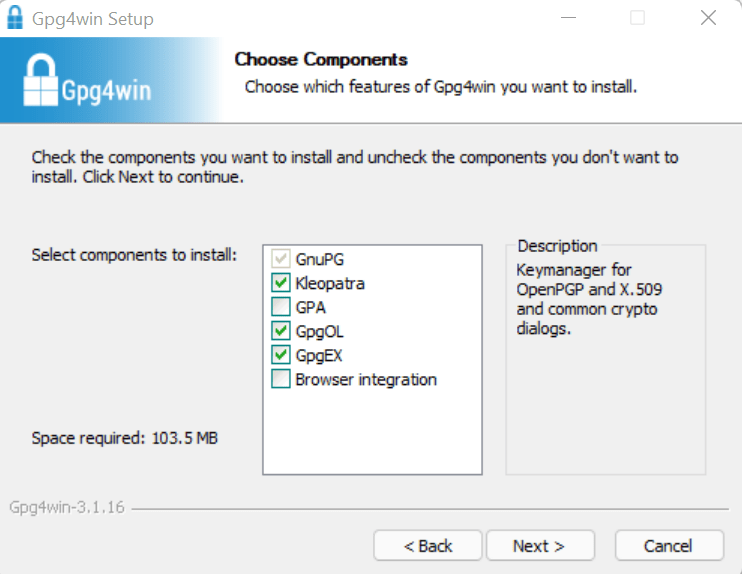Enable the GPA component checkbox
Image resolution: width=742 pixels, height=574 pixels.
coord(281,307)
